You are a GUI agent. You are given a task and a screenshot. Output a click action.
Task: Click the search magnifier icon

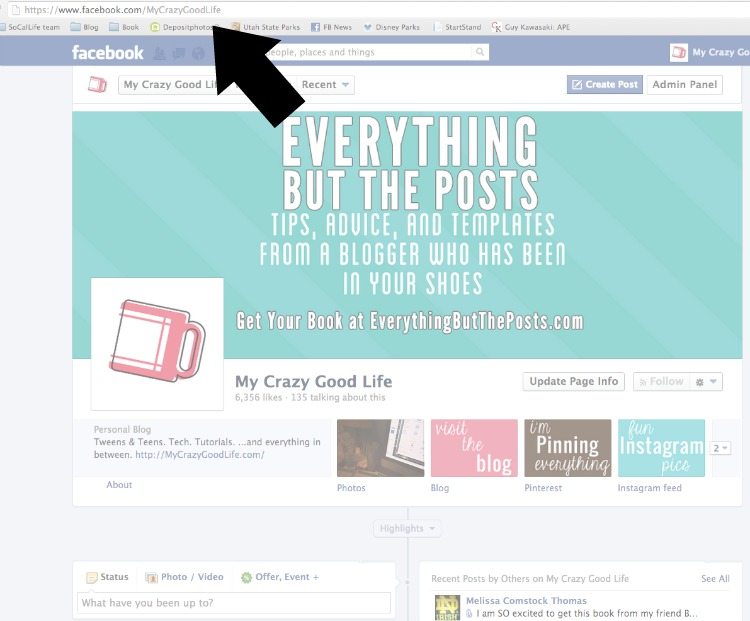pos(480,52)
